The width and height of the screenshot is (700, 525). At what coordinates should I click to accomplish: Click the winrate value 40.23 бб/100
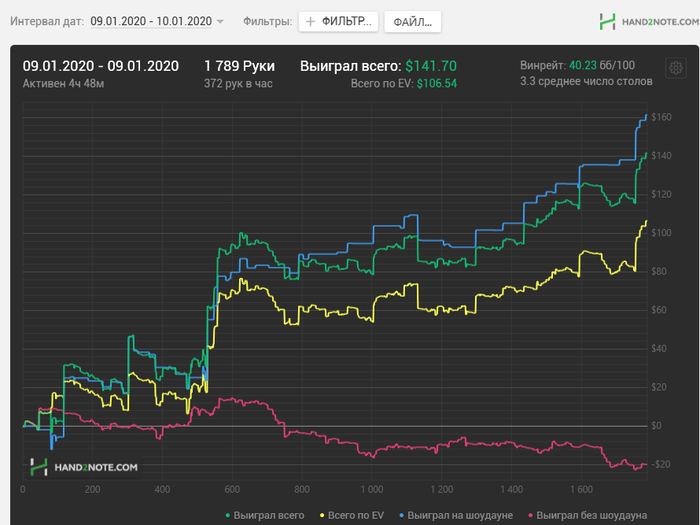click(x=602, y=66)
